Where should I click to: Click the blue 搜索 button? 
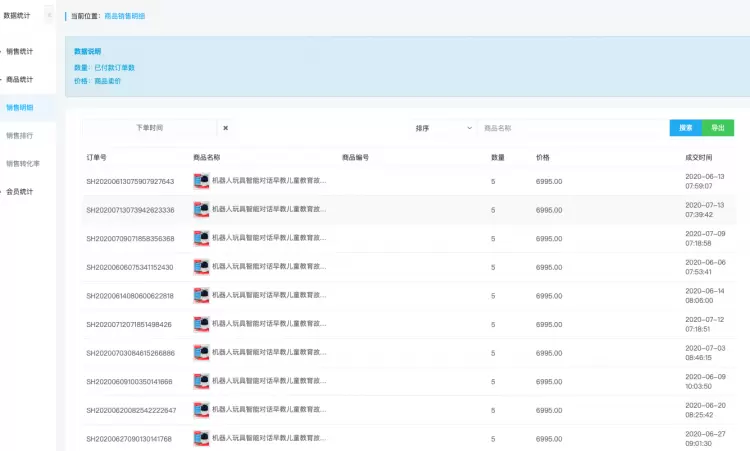[x=685, y=128]
